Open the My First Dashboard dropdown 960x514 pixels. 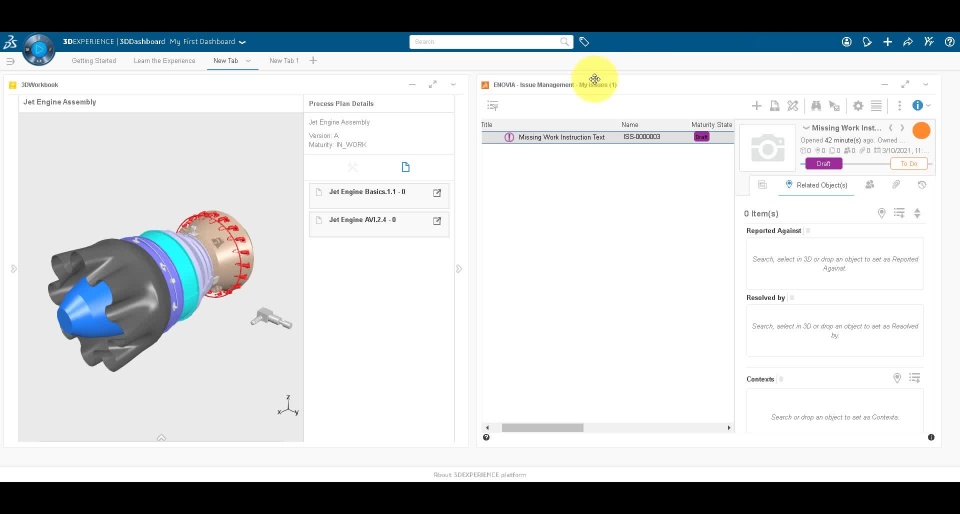click(x=242, y=42)
